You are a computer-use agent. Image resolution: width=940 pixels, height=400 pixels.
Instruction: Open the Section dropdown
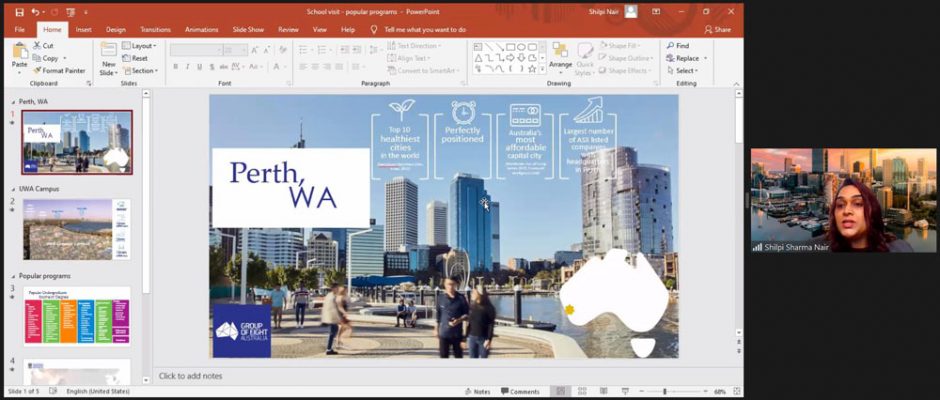[x=140, y=70]
